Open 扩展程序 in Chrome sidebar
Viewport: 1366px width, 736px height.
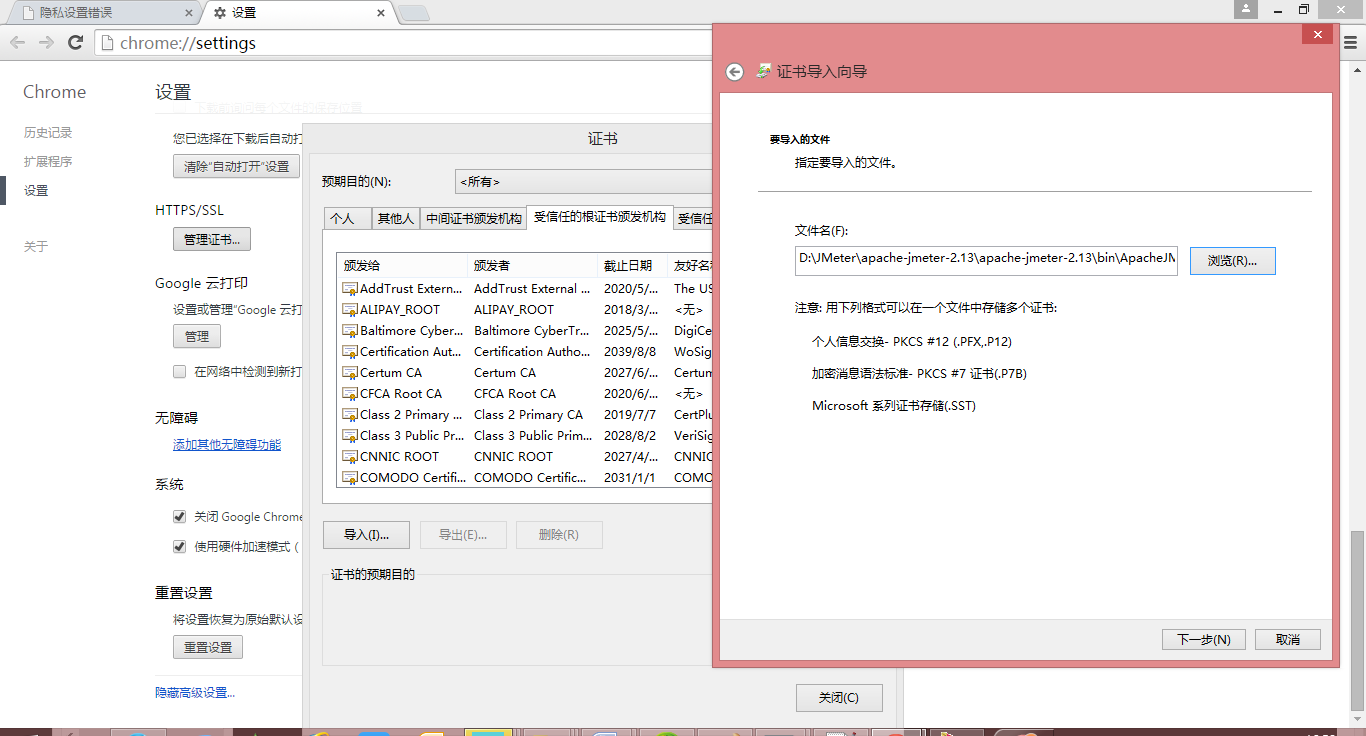[48, 162]
